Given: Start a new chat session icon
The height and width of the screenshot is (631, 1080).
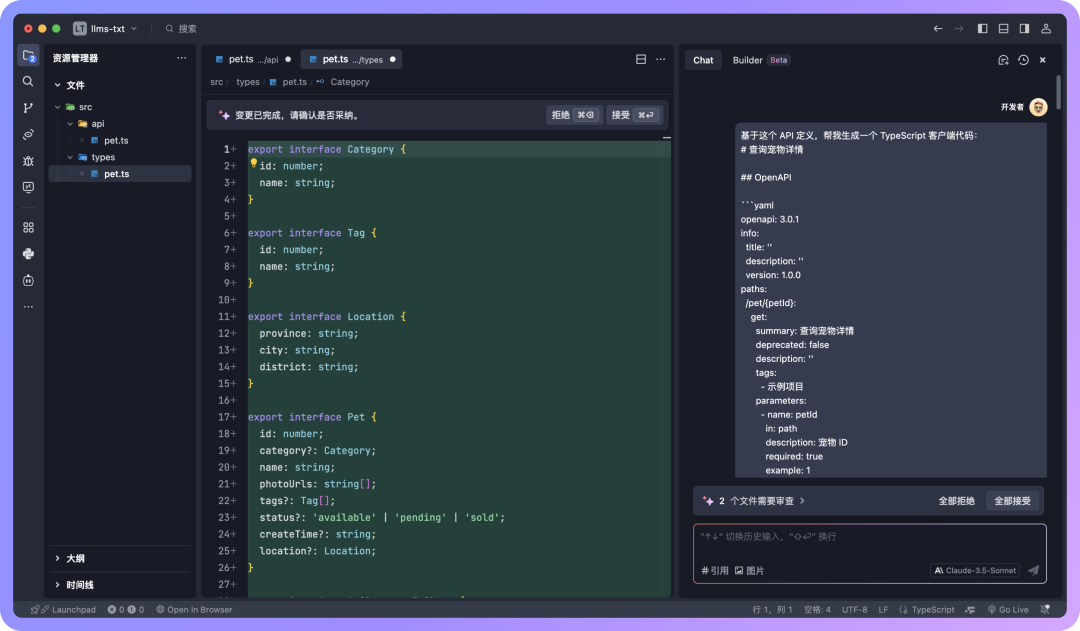Looking at the screenshot, I should [1003, 60].
